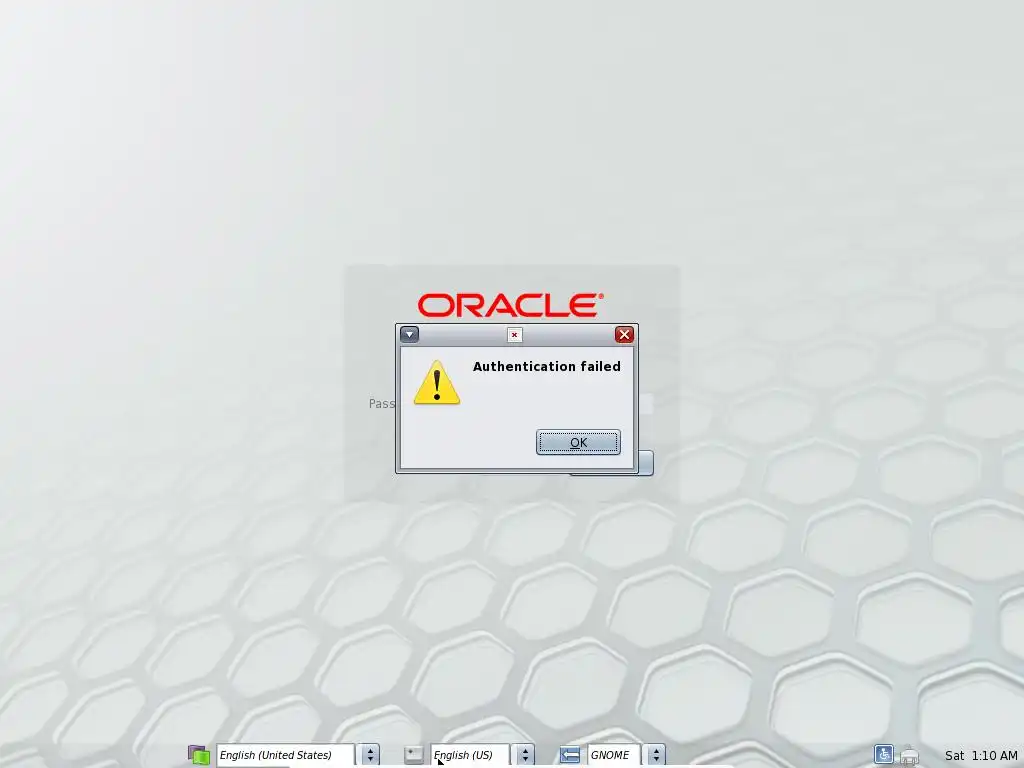Open the accessibility preferences icon

[x=884, y=754]
